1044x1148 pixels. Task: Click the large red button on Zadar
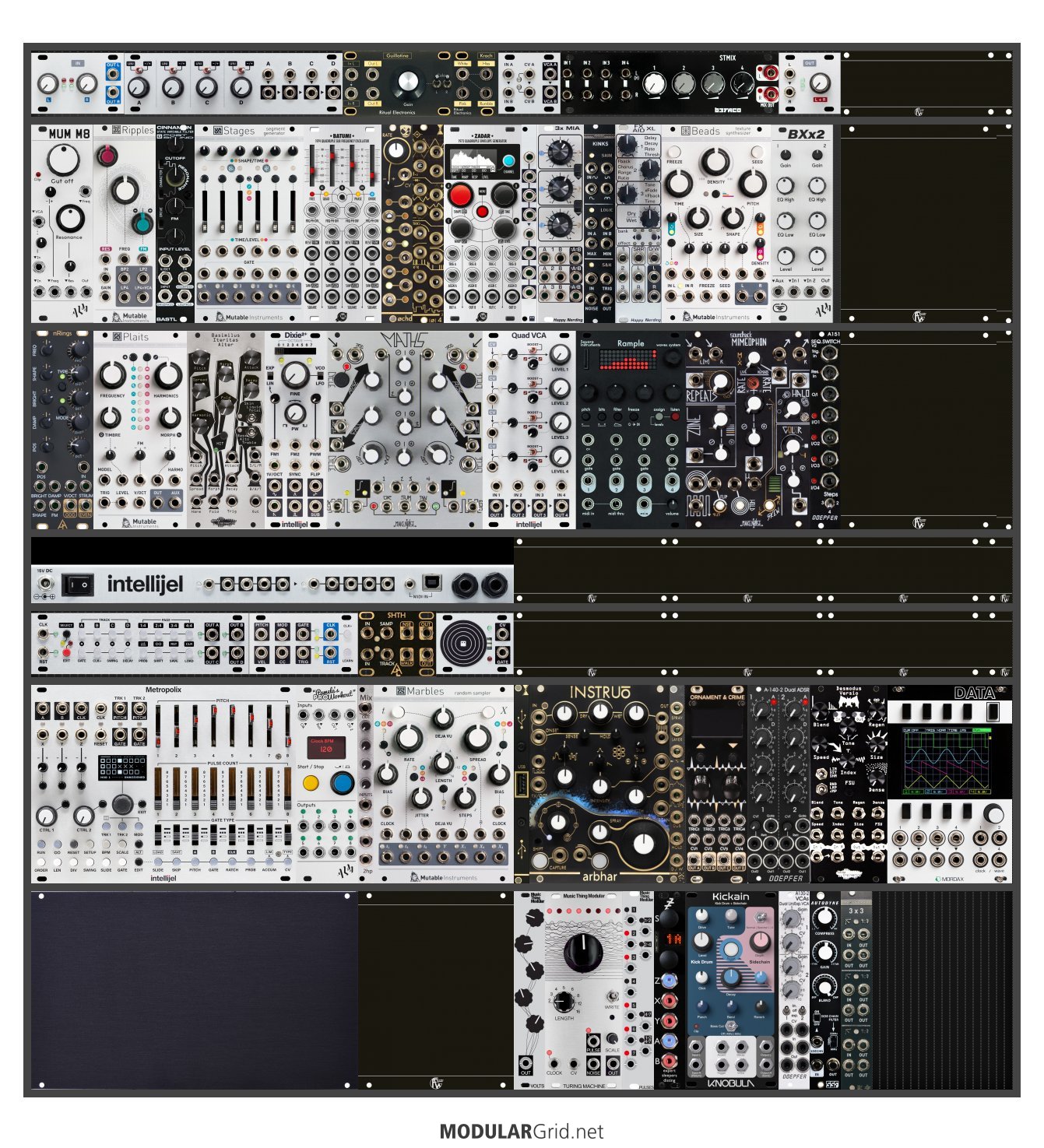pyautogui.click(x=461, y=196)
